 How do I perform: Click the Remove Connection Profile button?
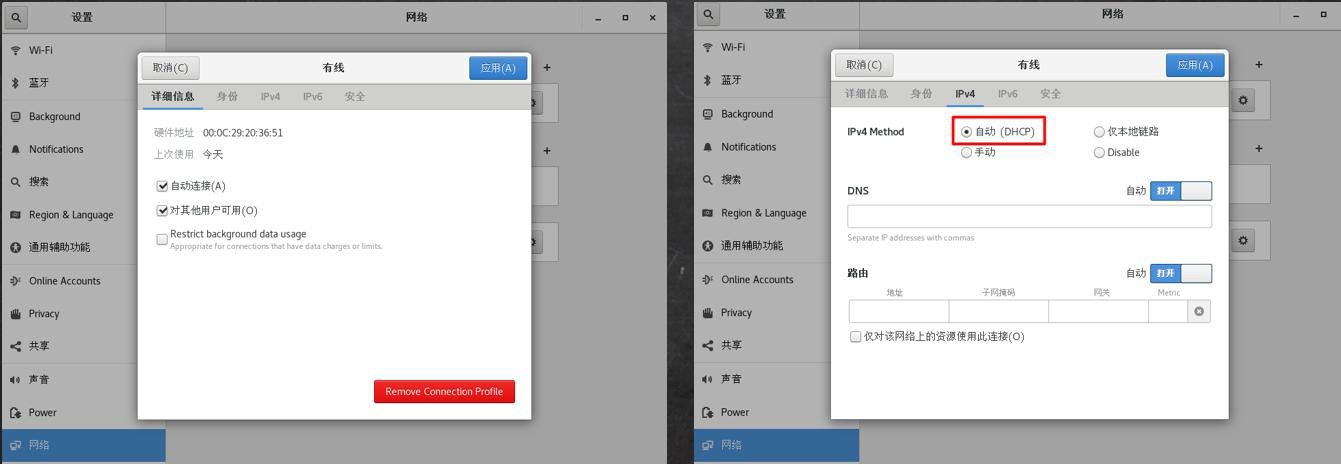[x=444, y=391]
